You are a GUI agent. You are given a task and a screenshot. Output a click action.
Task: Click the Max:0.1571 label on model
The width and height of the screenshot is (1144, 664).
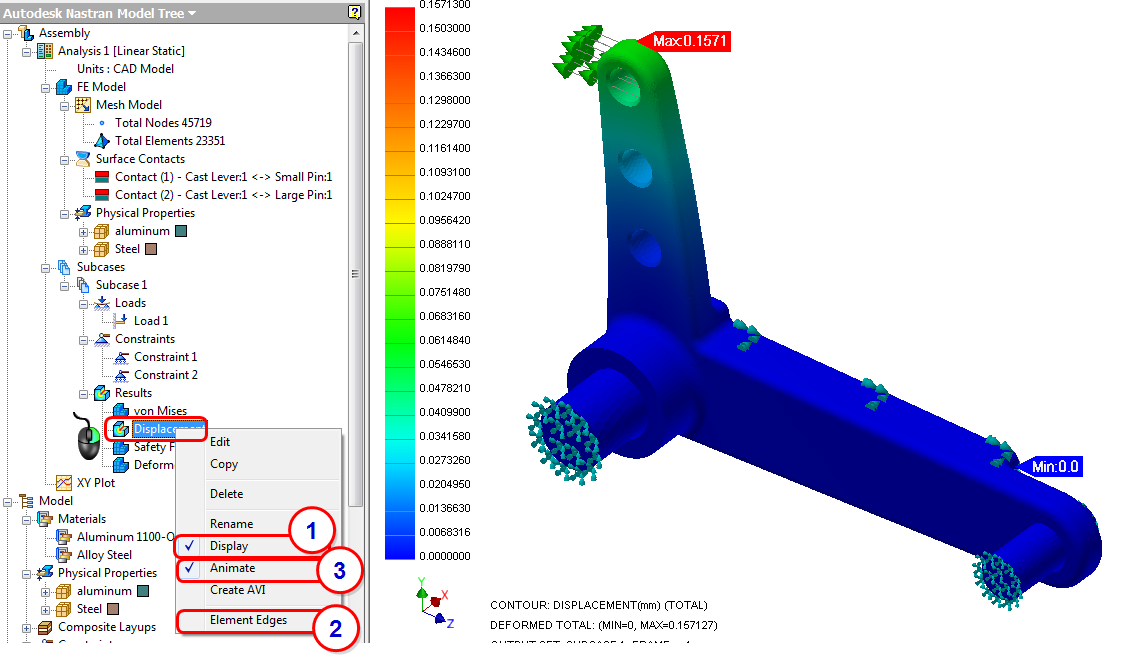tap(689, 41)
